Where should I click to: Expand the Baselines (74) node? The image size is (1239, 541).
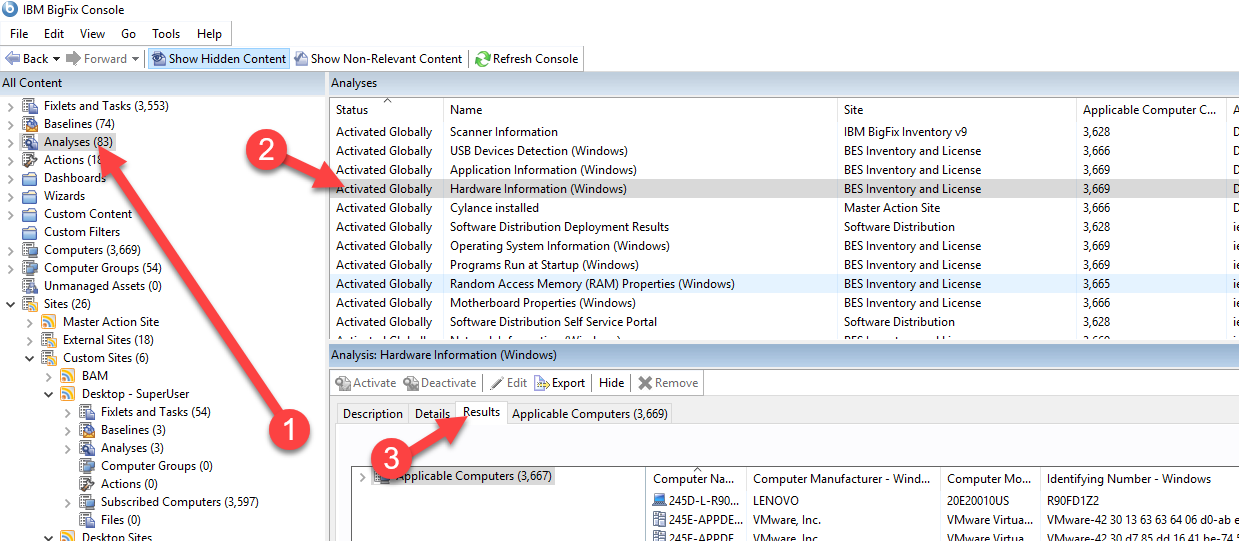(10, 124)
